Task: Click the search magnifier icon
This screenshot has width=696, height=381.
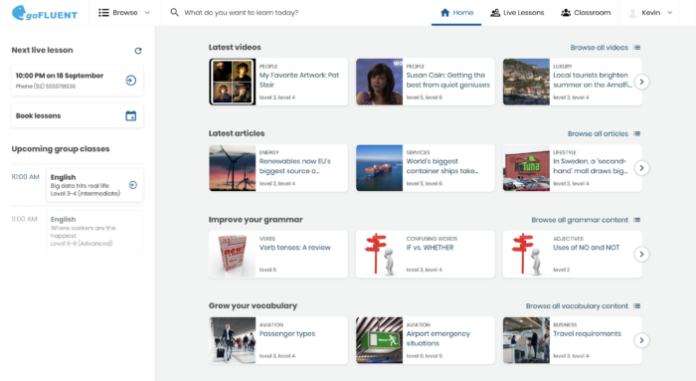Action: tap(174, 12)
